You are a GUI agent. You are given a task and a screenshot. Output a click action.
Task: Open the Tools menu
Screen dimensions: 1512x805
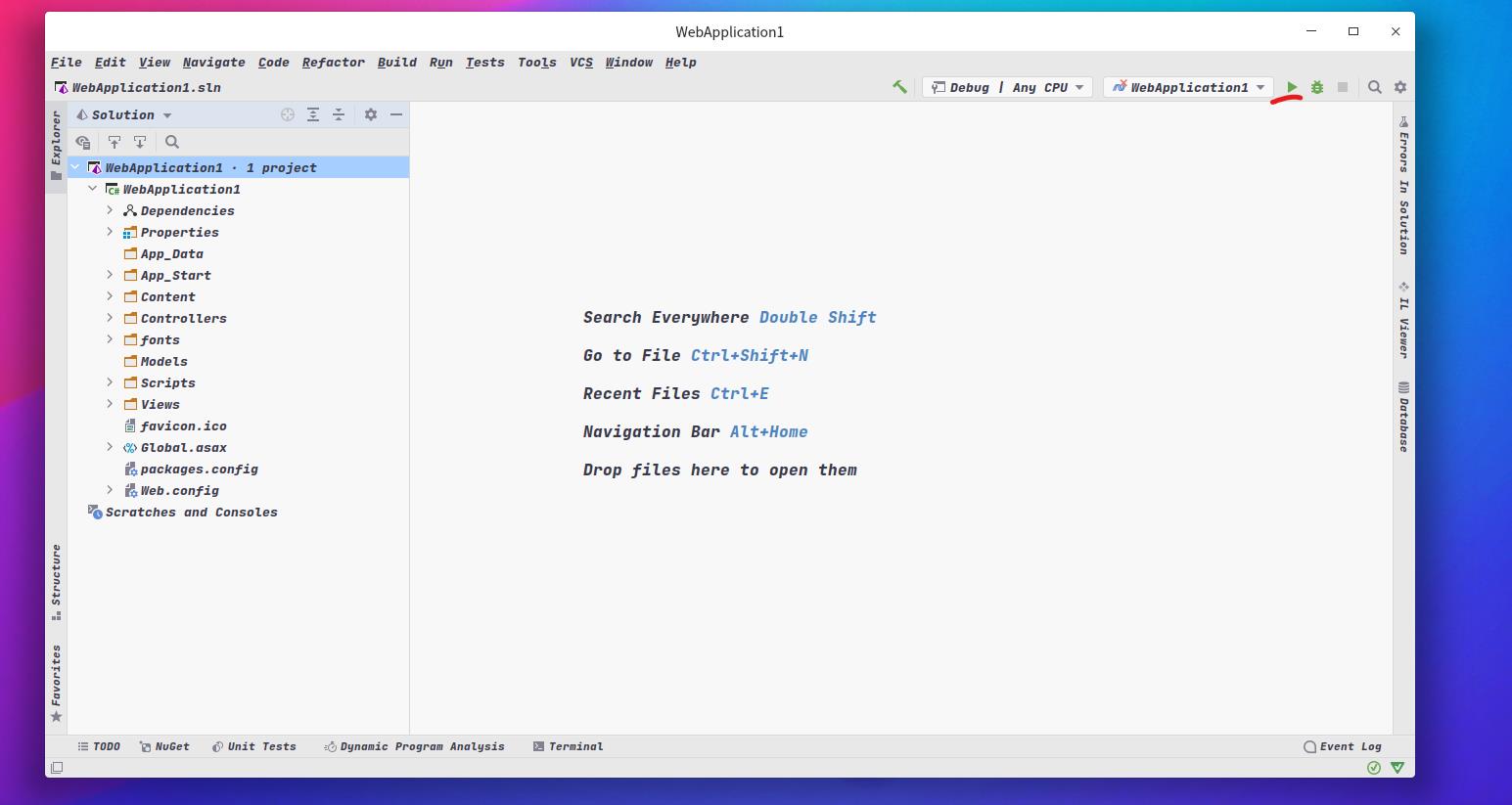tap(537, 62)
